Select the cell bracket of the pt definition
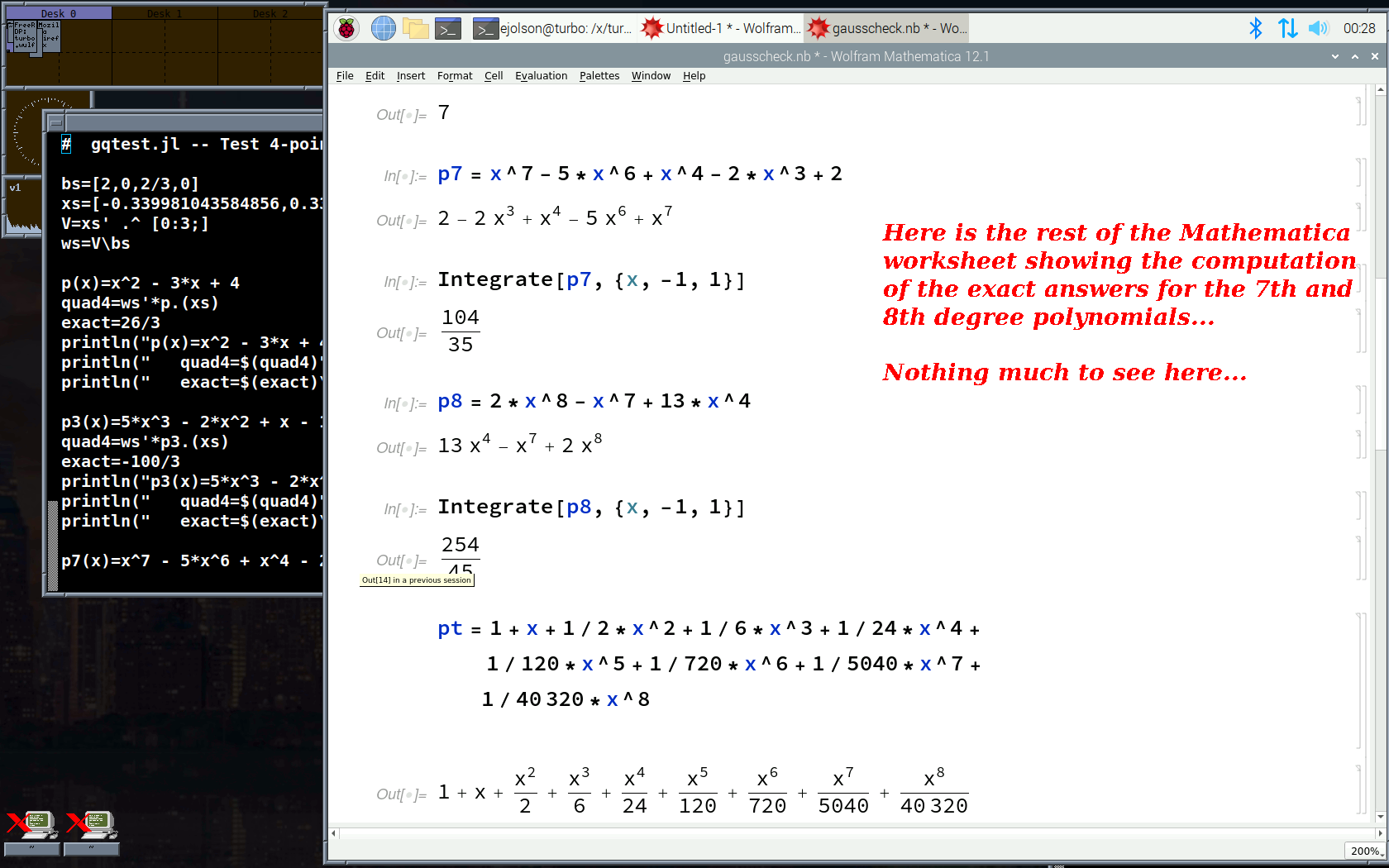 coord(1360,680)
